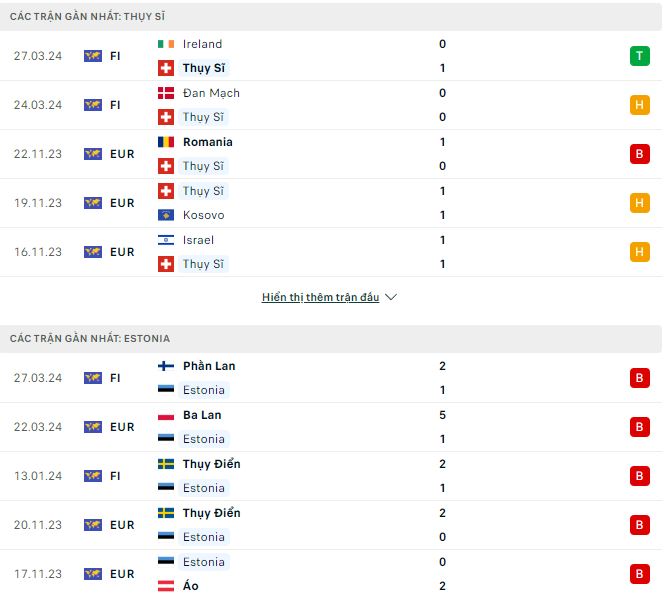This screenshot has width=667, height=597.
Task: Click competition icon for 19.11.23 Kosovo match
Action: pyautogui.click(x=93, y=203)
